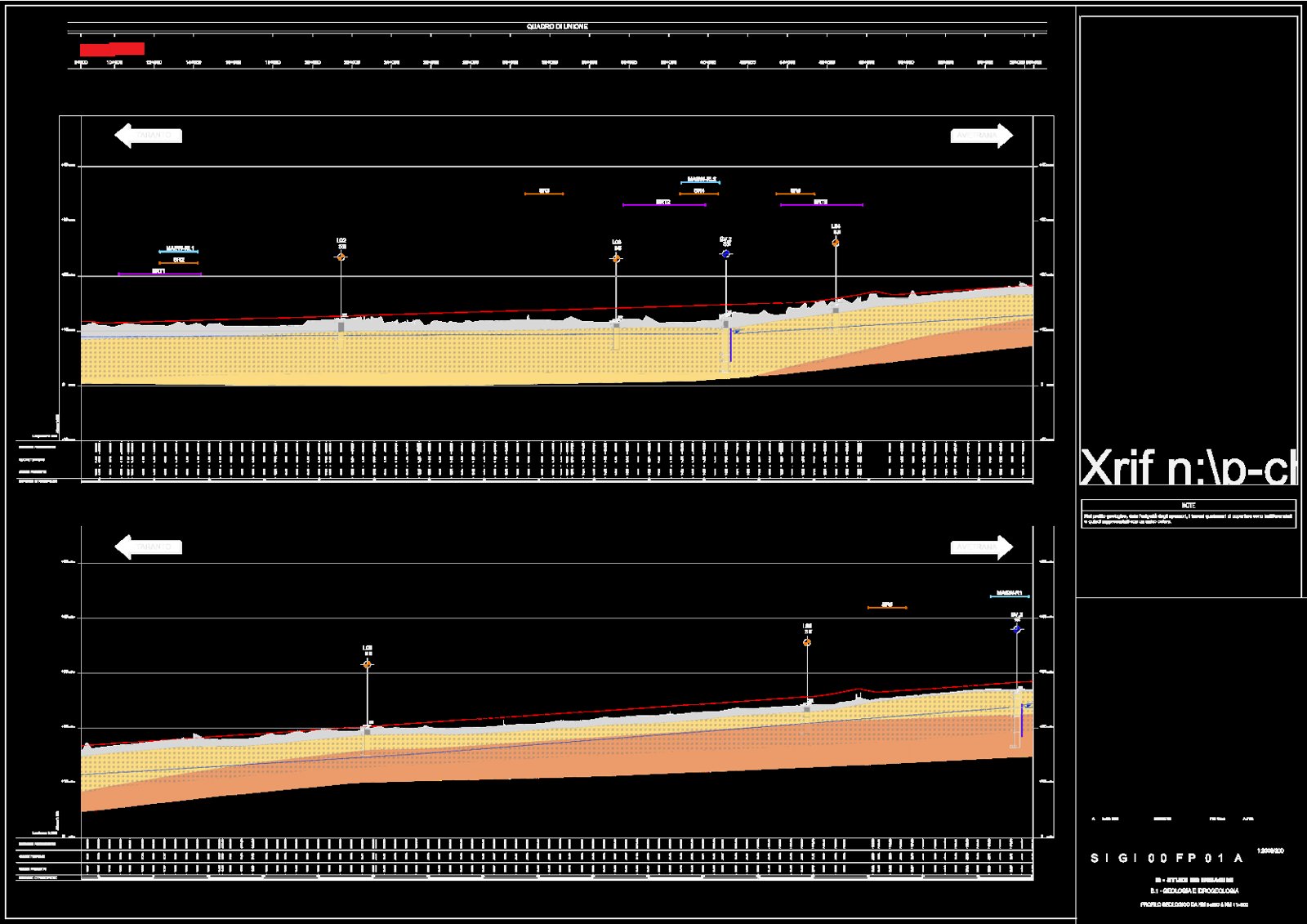Click the QUADRO DI UNIONE title
The height and width of the screenshot is (924, 1307).
pos(557,27)
